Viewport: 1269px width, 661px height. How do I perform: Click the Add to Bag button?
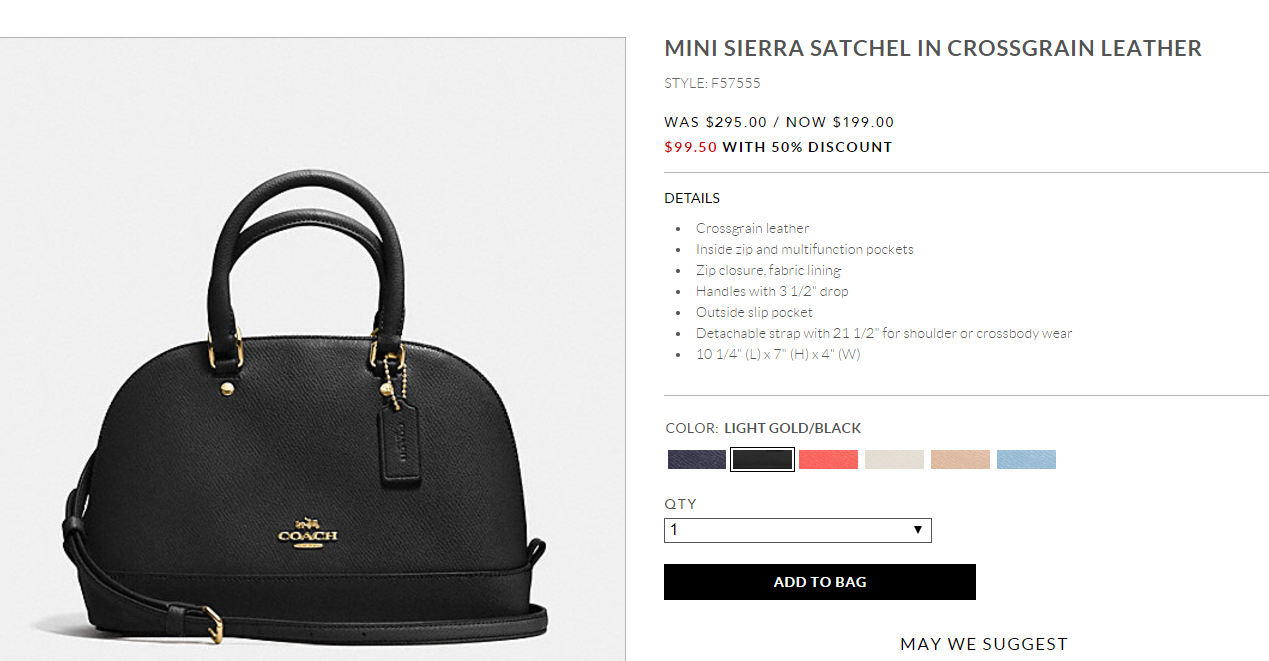pos(819,582)
